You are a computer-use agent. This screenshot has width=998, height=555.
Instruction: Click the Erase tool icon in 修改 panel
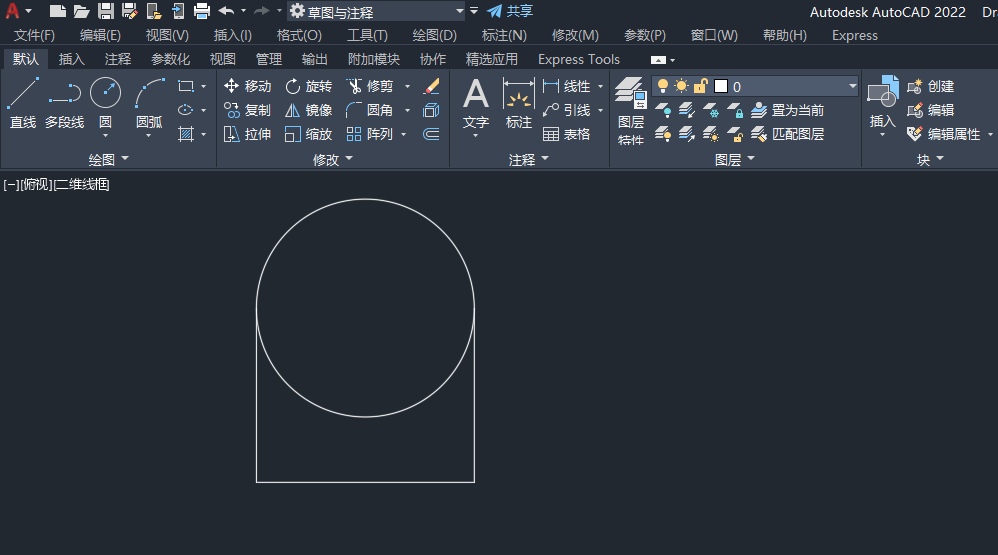point(431,86)
